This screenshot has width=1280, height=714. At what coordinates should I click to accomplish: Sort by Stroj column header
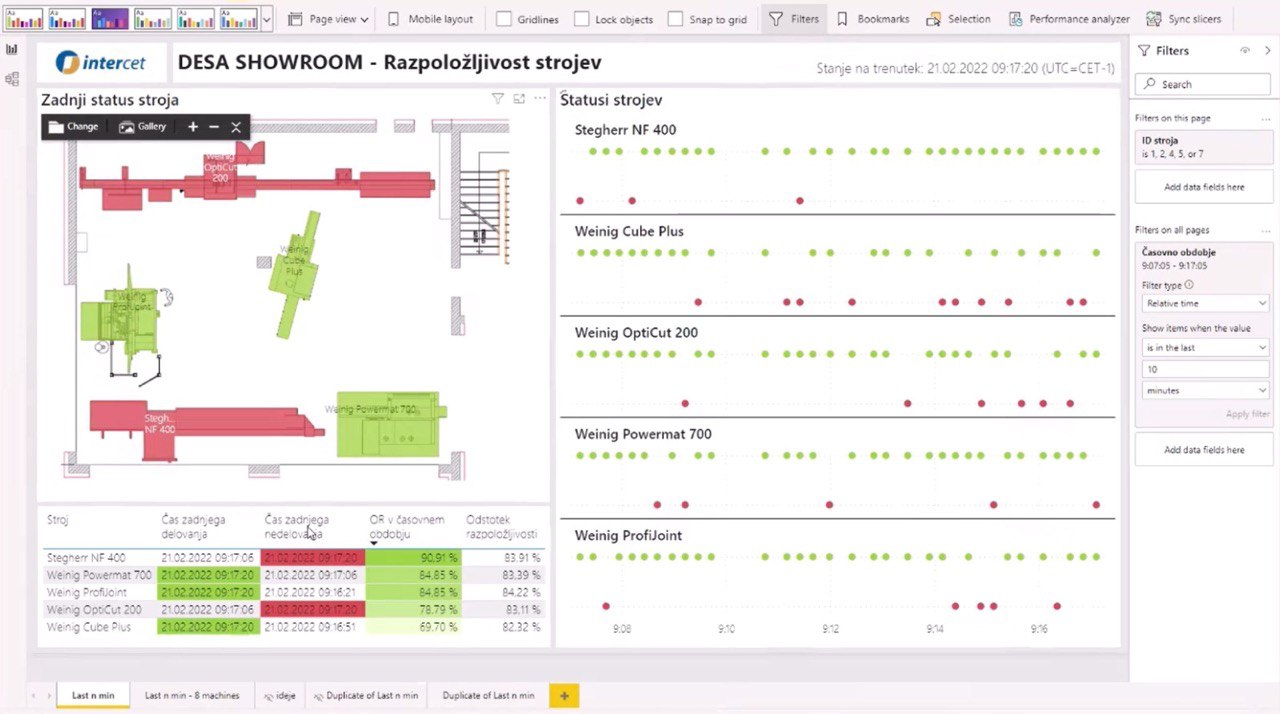pos(58,520)
